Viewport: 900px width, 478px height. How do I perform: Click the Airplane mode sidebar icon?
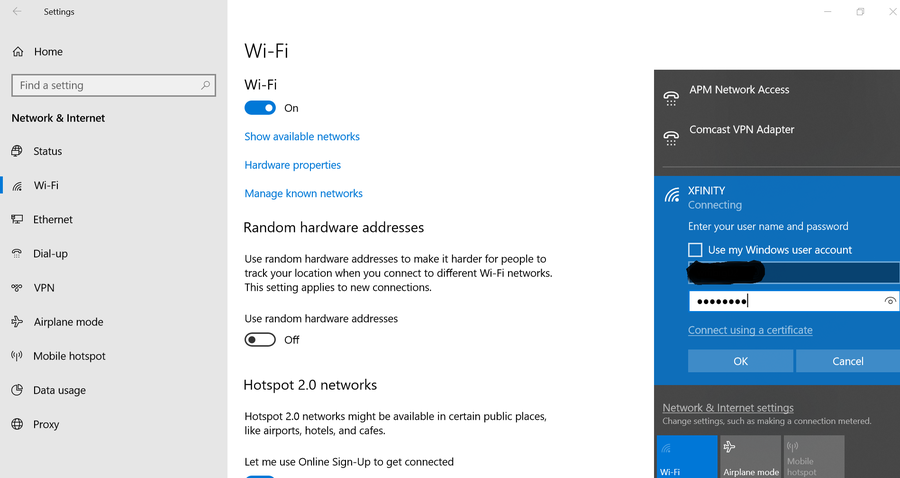[x=17, y=322]
